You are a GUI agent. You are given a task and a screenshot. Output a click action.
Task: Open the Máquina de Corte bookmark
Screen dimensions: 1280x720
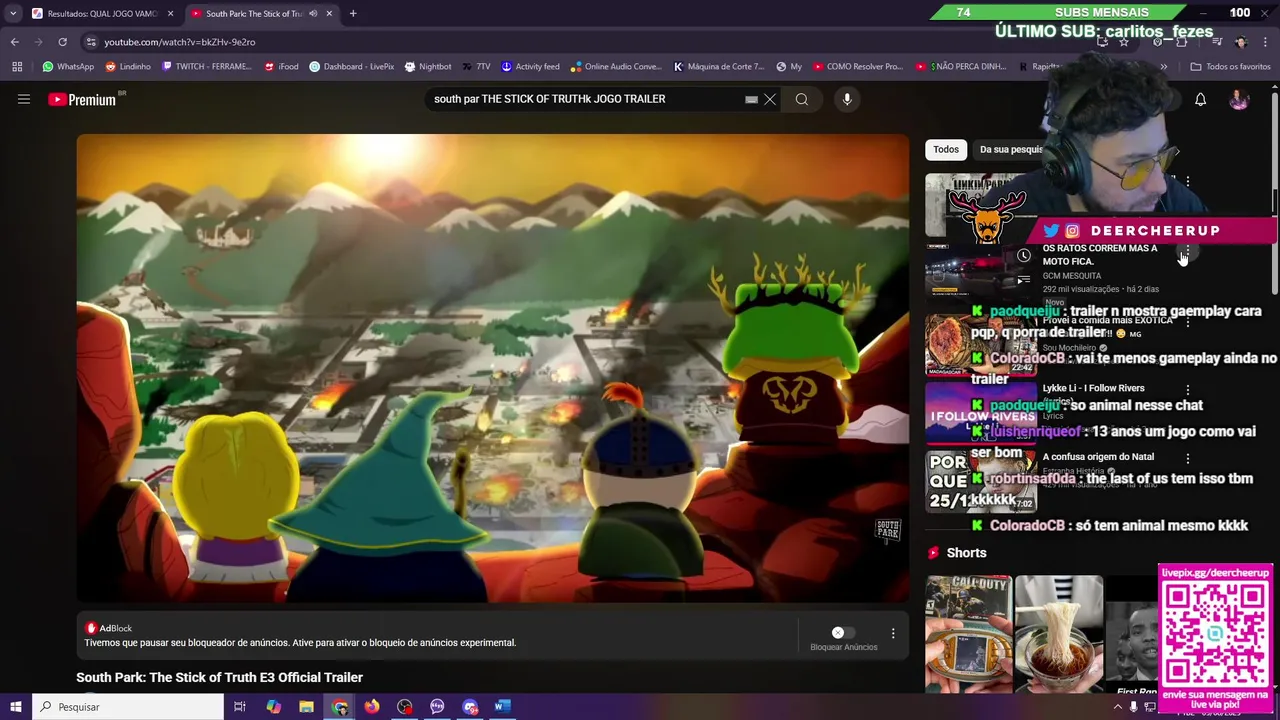719,67
